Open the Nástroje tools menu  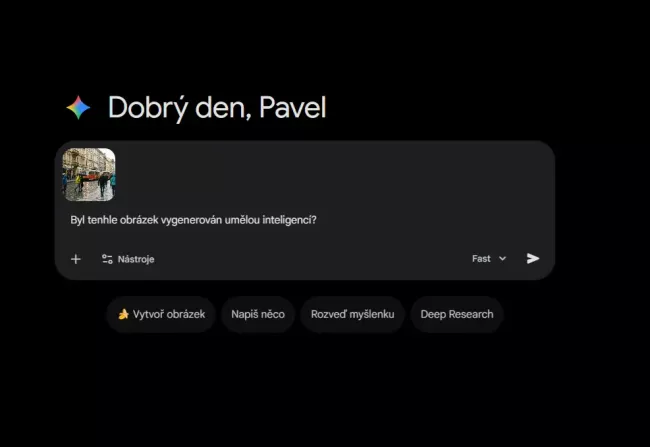click(x=128, y=259)
